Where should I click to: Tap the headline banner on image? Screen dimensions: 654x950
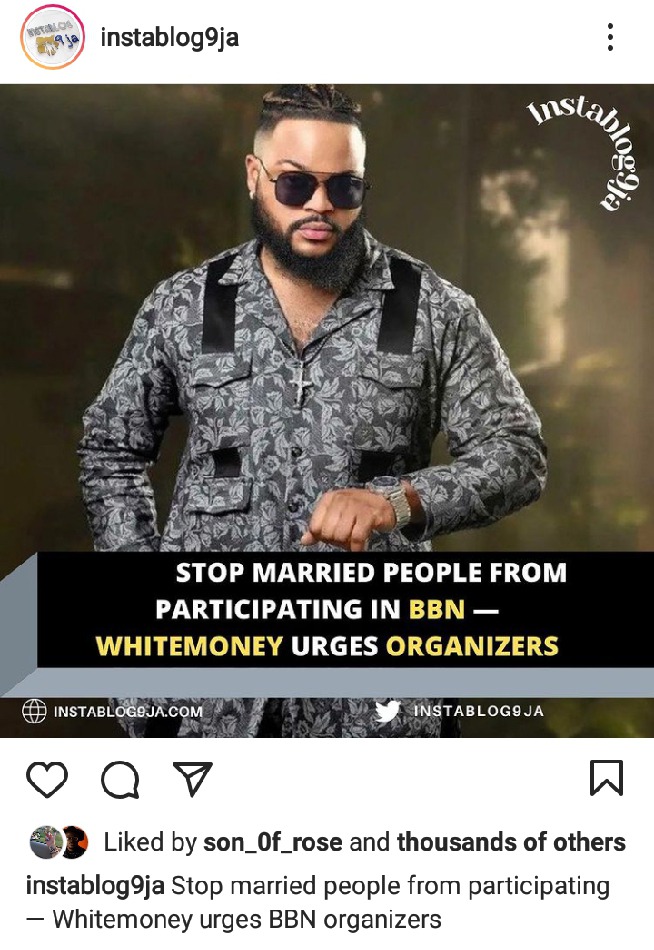coord(345,610)
